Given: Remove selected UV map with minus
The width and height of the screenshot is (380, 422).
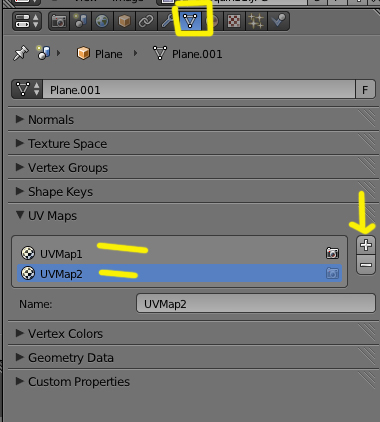Looking at the screenshot, I should click(366, 265).
